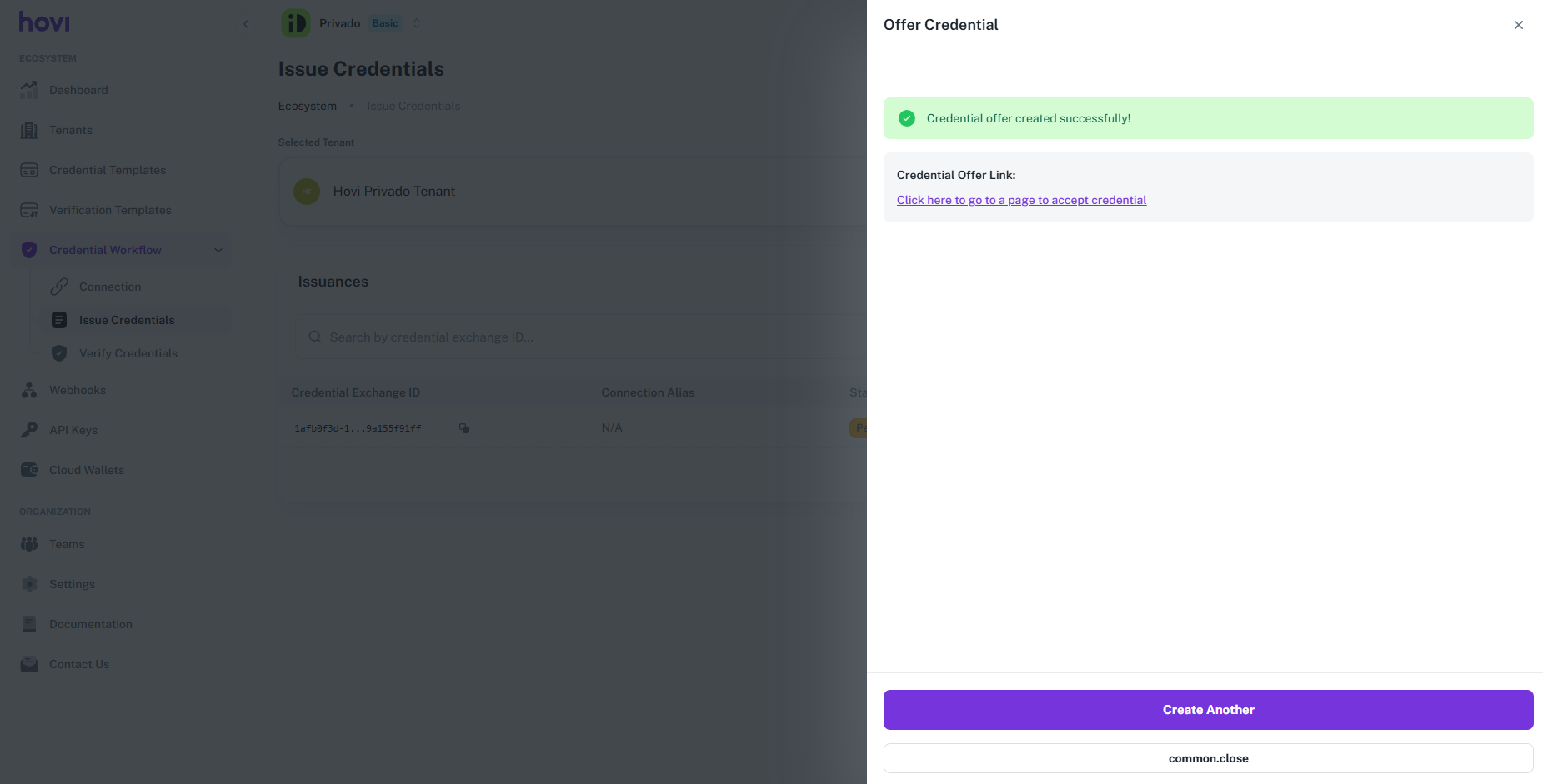Click the Cloud Wallets wallet icon
The height and width of the screenshot is (784, 1543).
29,470
